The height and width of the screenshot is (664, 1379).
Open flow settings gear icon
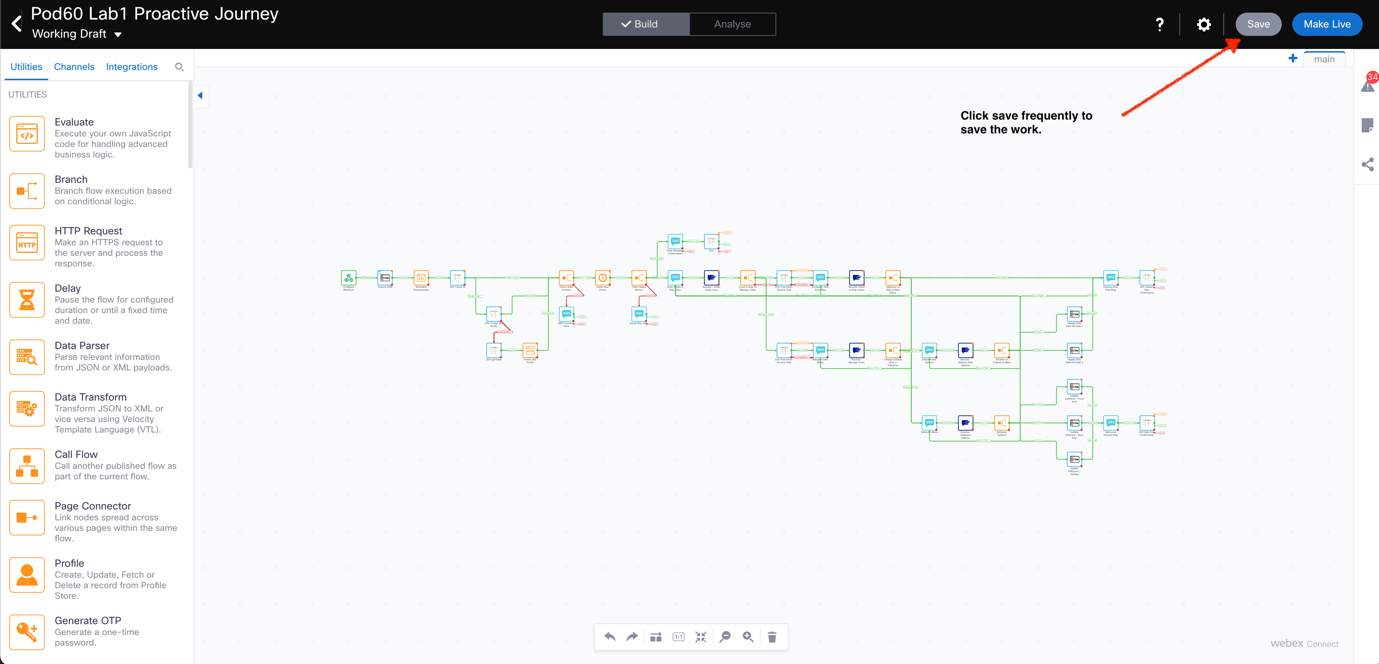click(1204, 24)
